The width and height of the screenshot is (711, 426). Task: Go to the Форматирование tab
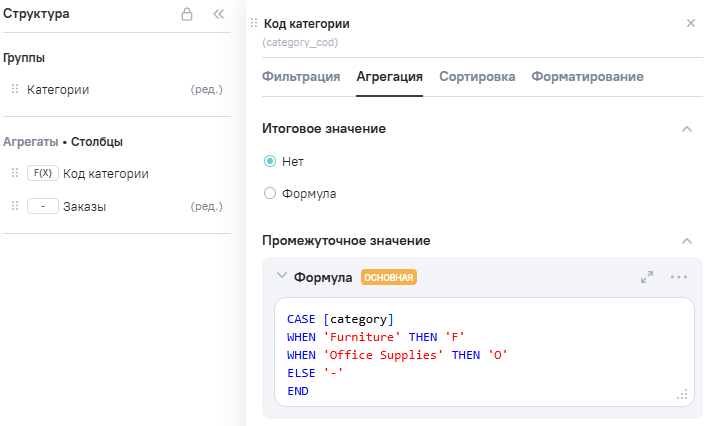coord(587,76)
